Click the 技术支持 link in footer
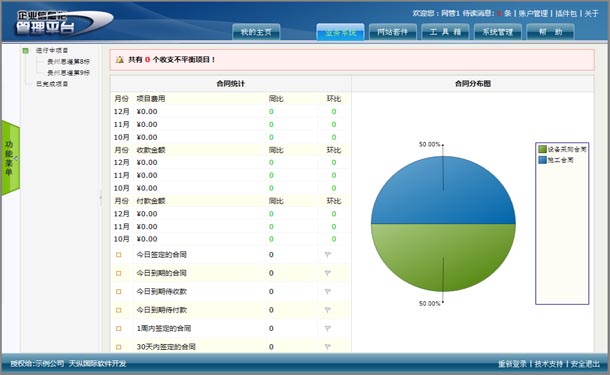Screen dimensions: 610x375 click(x=549, y=364)
